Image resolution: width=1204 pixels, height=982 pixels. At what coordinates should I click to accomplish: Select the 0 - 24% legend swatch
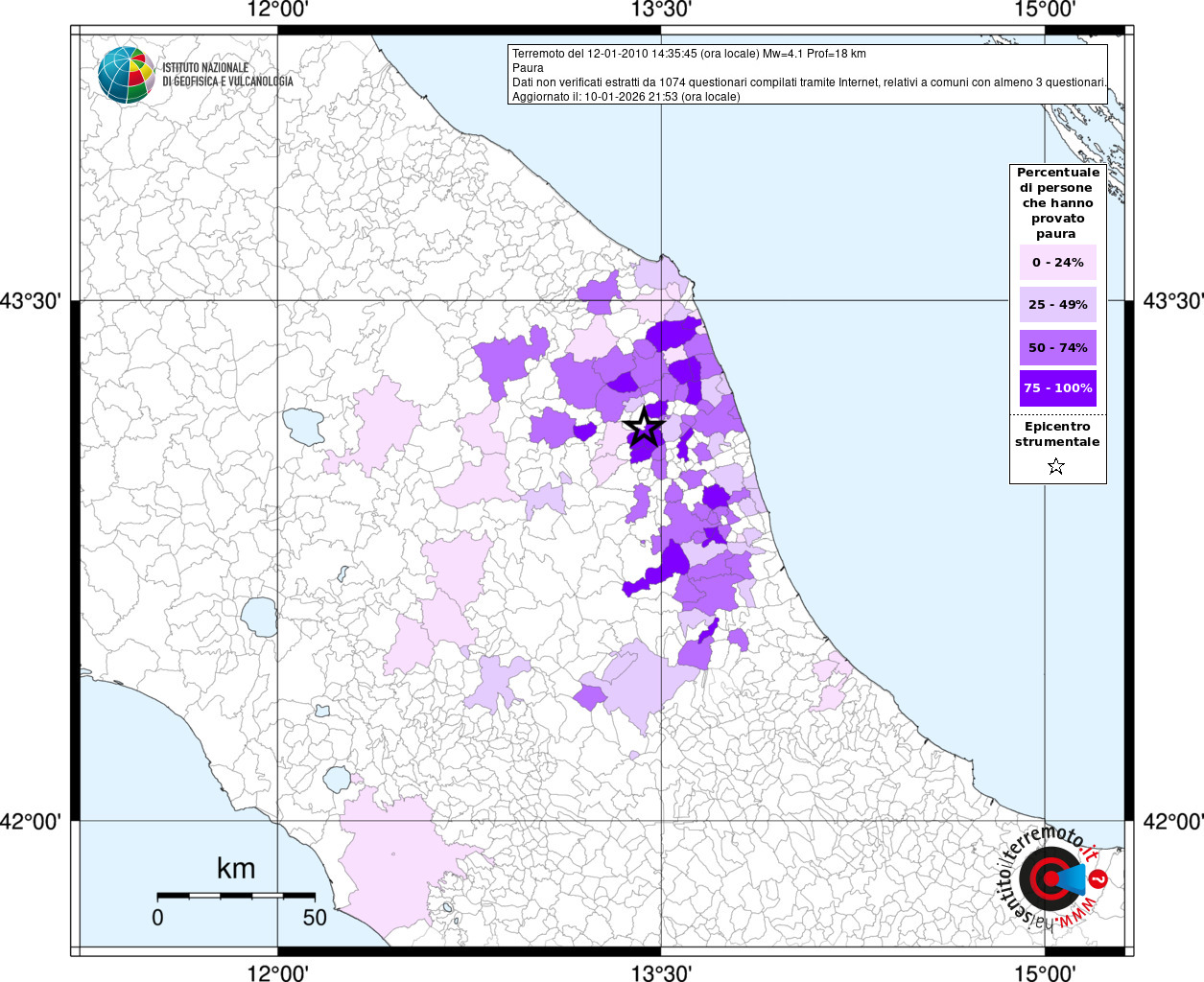tap(1057, 263)
